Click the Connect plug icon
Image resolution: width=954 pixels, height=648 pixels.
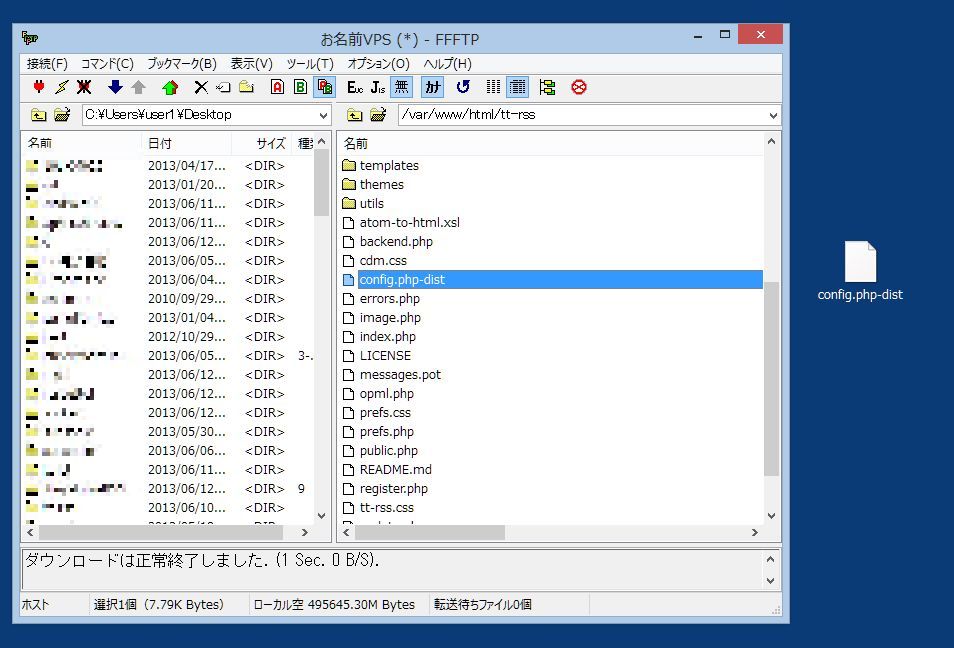(x=39, y=87)
